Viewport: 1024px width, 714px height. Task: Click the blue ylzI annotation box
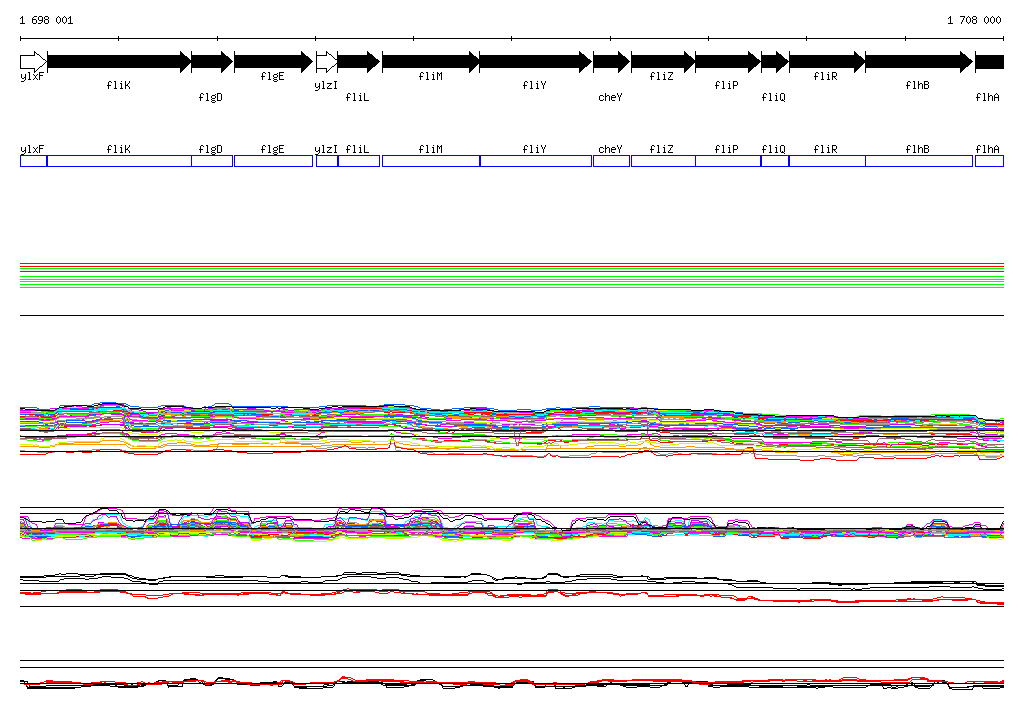[x=327, y=161]
